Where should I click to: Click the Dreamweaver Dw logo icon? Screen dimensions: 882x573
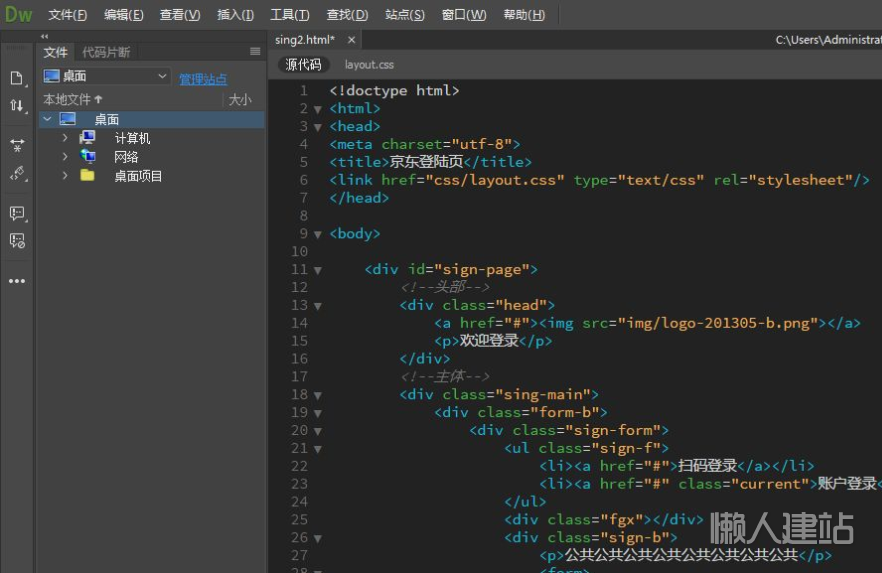click(18, 14)
